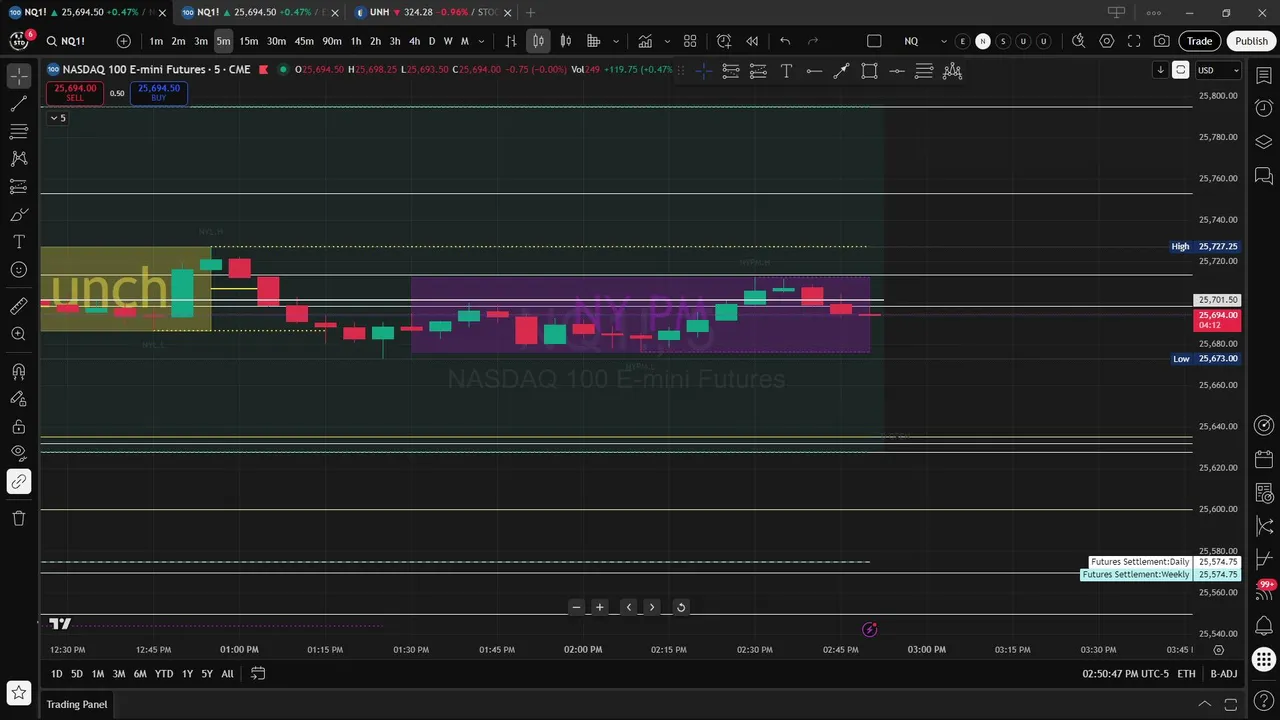This screenshot has height=720, width=1280.
Task: Open notifications bell in right sidebar
Action: (x=1264, y=626)
